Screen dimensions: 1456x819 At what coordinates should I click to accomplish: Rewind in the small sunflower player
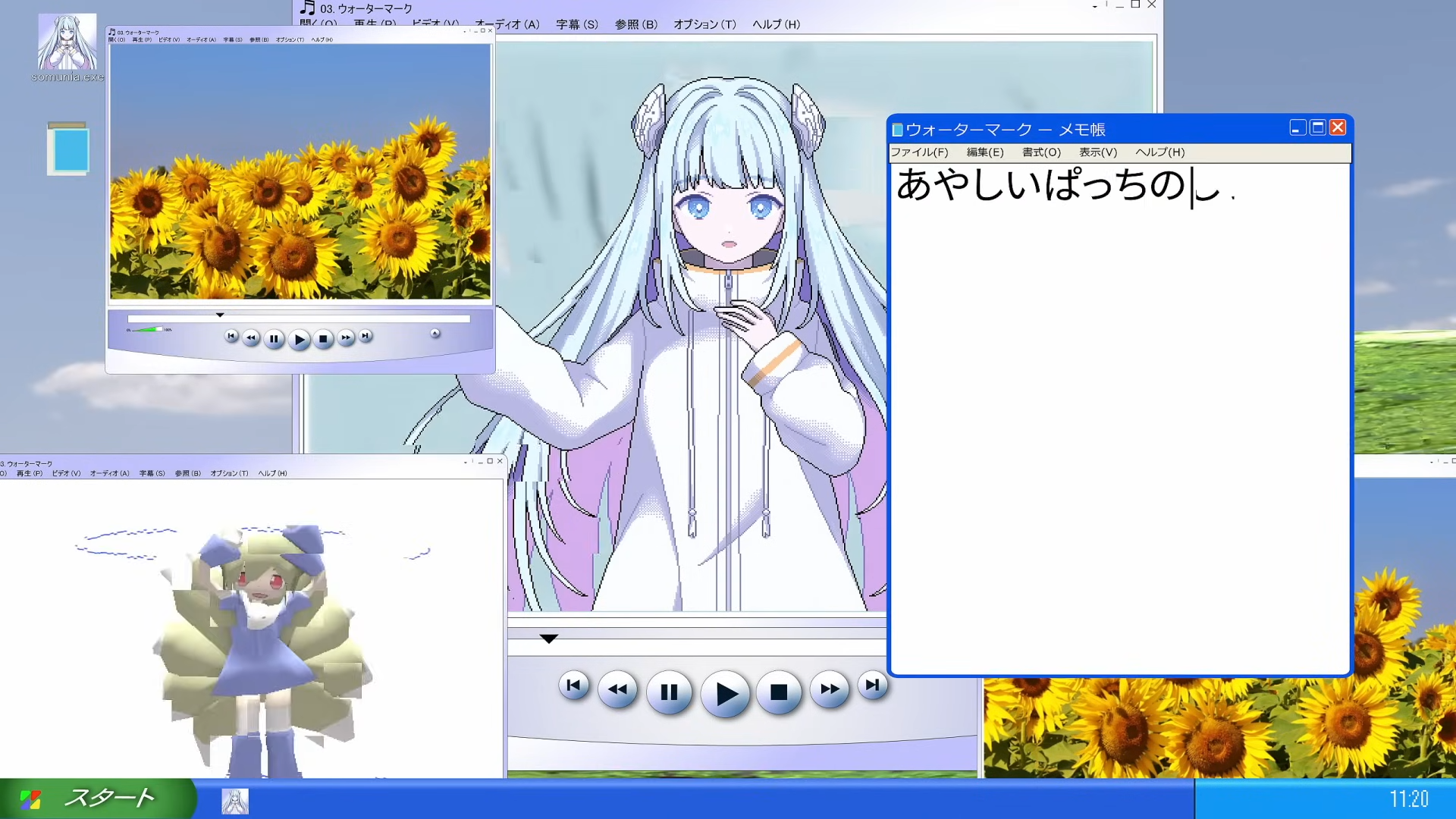click(251, 337)
